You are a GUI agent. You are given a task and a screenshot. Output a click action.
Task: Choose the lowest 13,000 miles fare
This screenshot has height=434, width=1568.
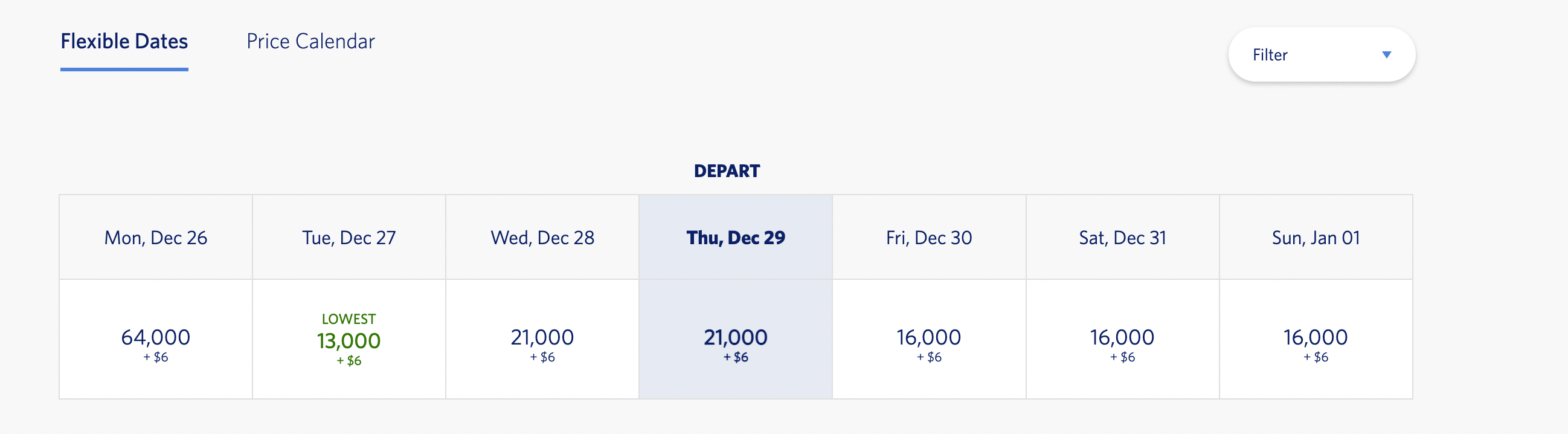coord(349,340)
